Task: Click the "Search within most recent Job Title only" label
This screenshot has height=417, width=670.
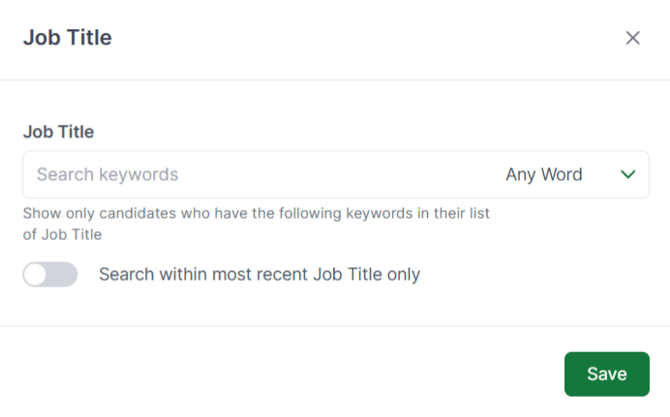Action: pos(259,274)
